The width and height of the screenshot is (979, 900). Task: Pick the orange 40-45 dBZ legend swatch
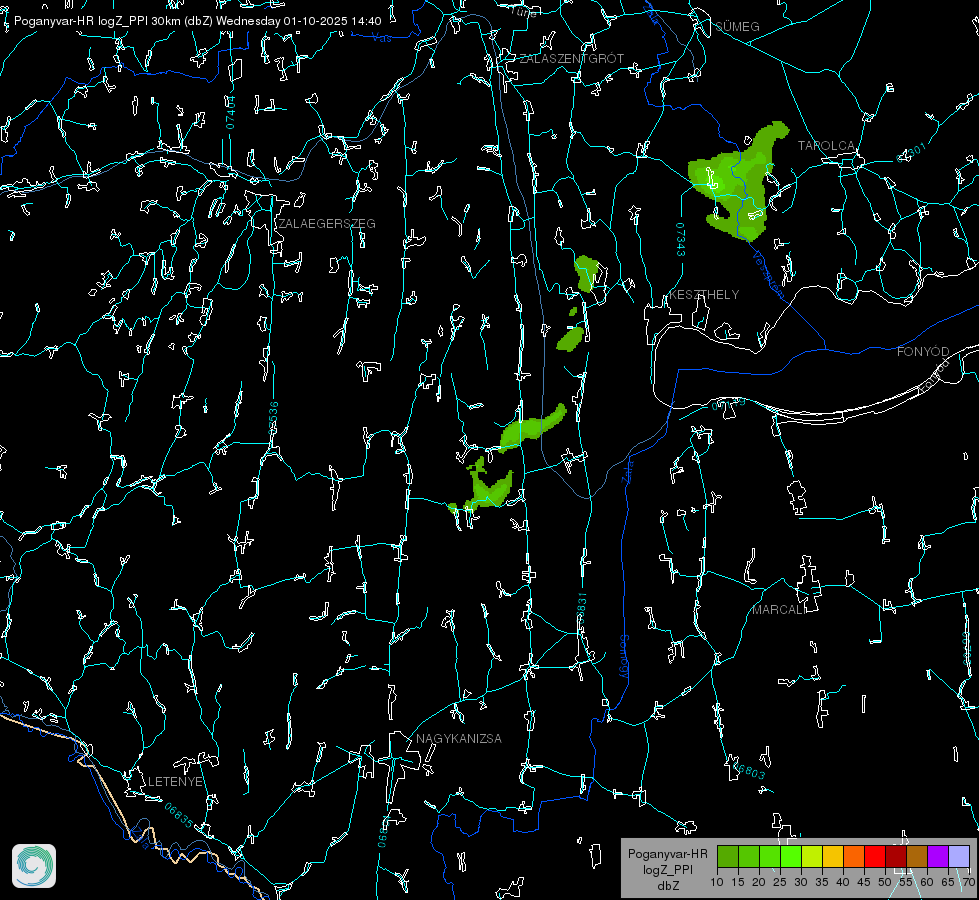coord(854,856)
